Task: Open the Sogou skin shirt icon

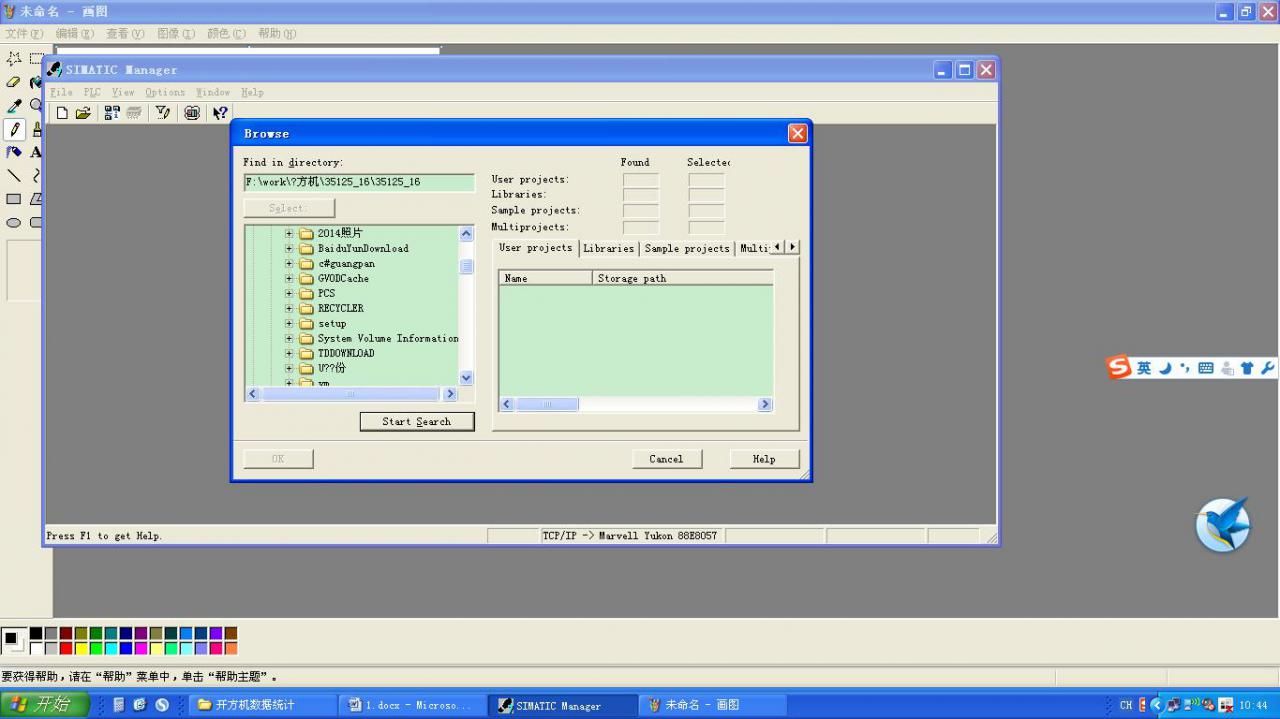Action: 1247,368
